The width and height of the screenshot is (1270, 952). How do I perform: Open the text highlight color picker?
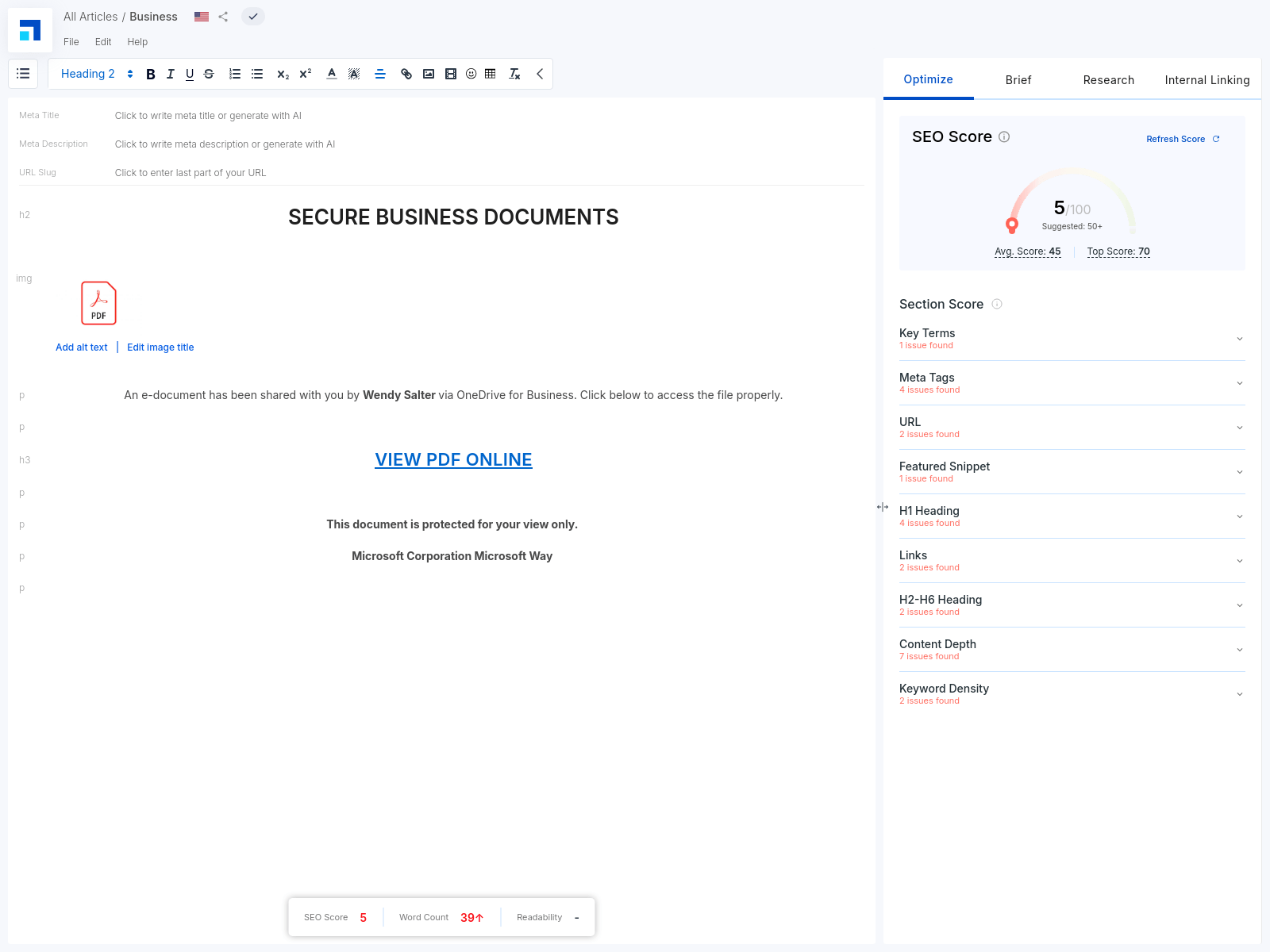[x=354, y=74]
